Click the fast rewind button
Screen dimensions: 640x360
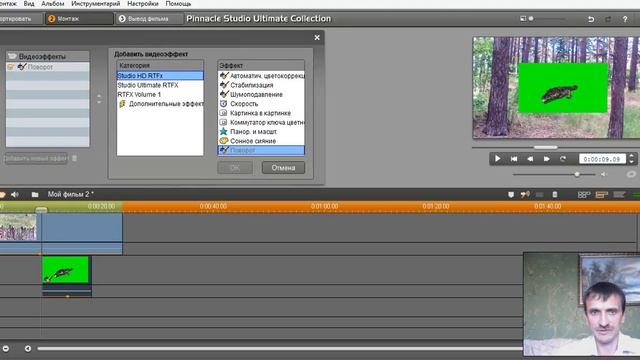[x=530, y=159]
